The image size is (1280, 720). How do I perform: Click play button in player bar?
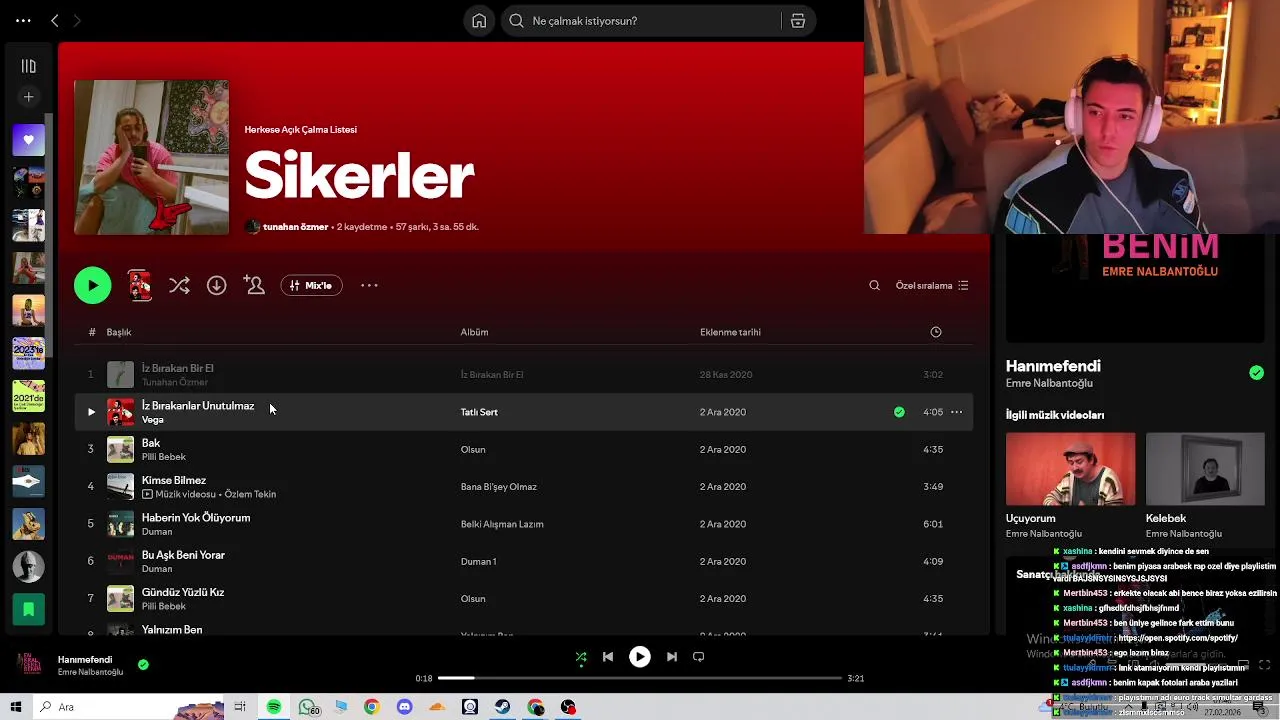tap(640, 657)
